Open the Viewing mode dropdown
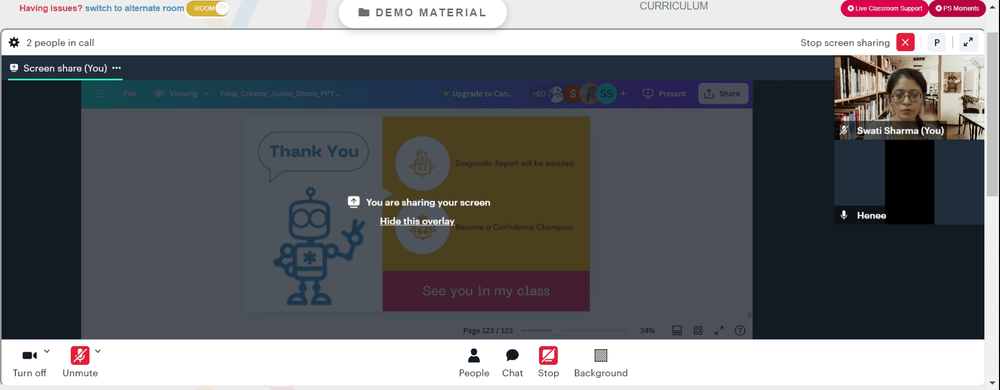 click(182, 94)
